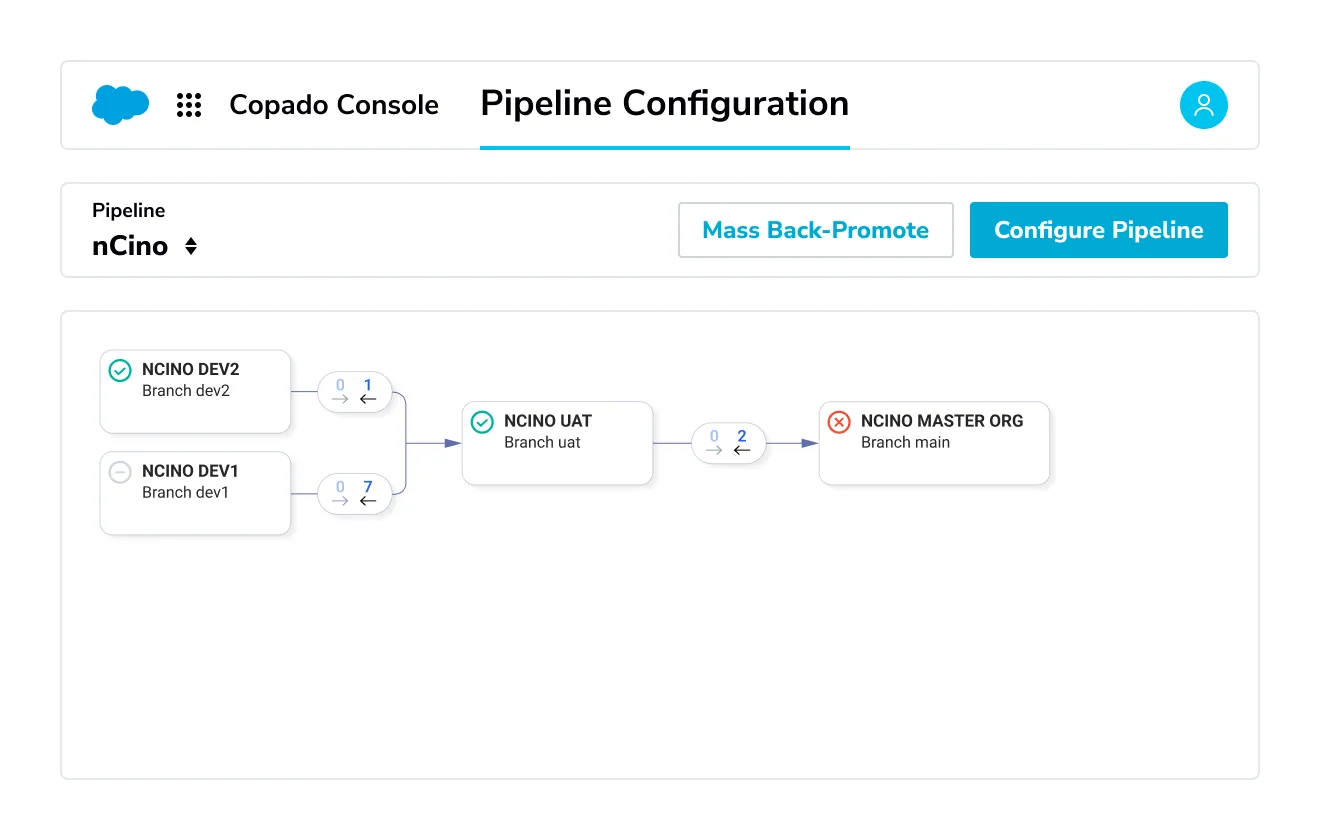This screenshot has width=1320, height=840.
Task: Click the green check icon on NCINO UAT
Action: (481, 421)
